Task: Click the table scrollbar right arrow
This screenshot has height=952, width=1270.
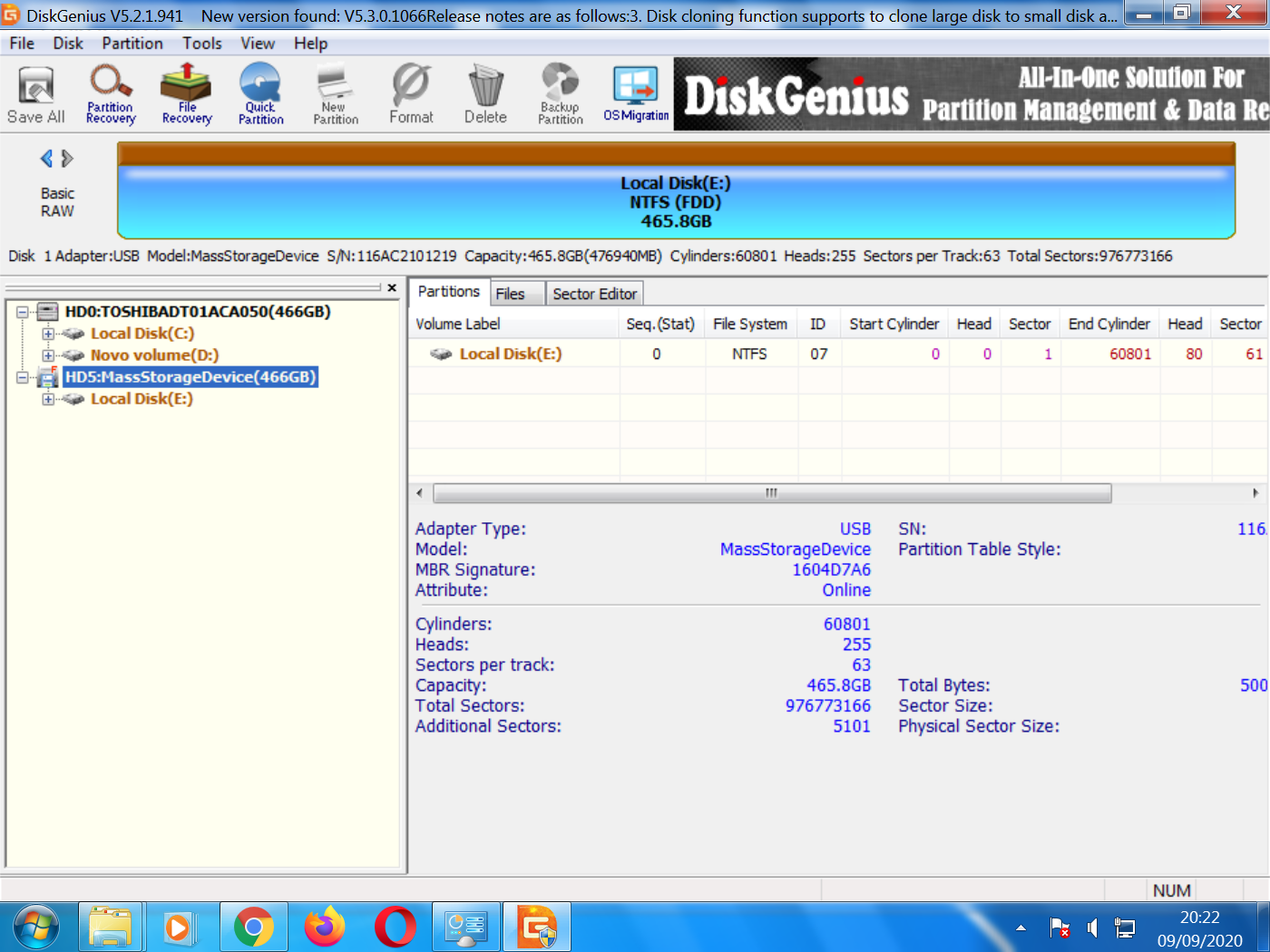Action: click(x=1255, y=493)
